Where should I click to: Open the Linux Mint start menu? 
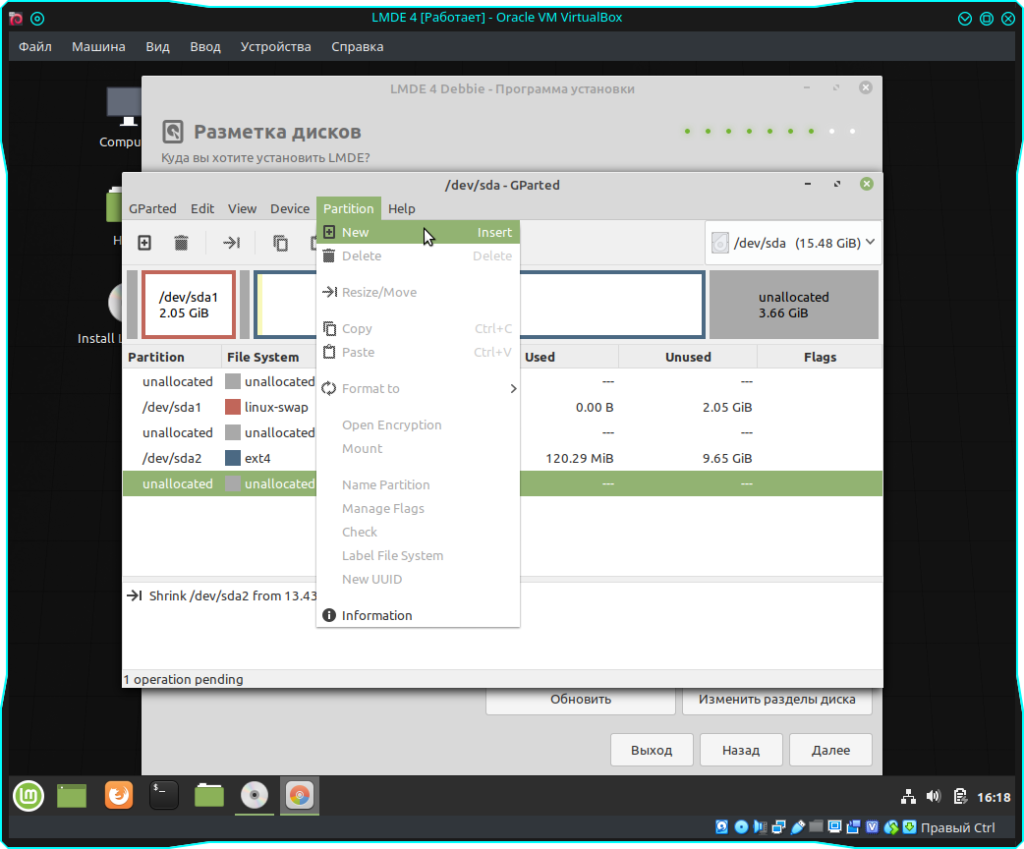coord(28,796)
